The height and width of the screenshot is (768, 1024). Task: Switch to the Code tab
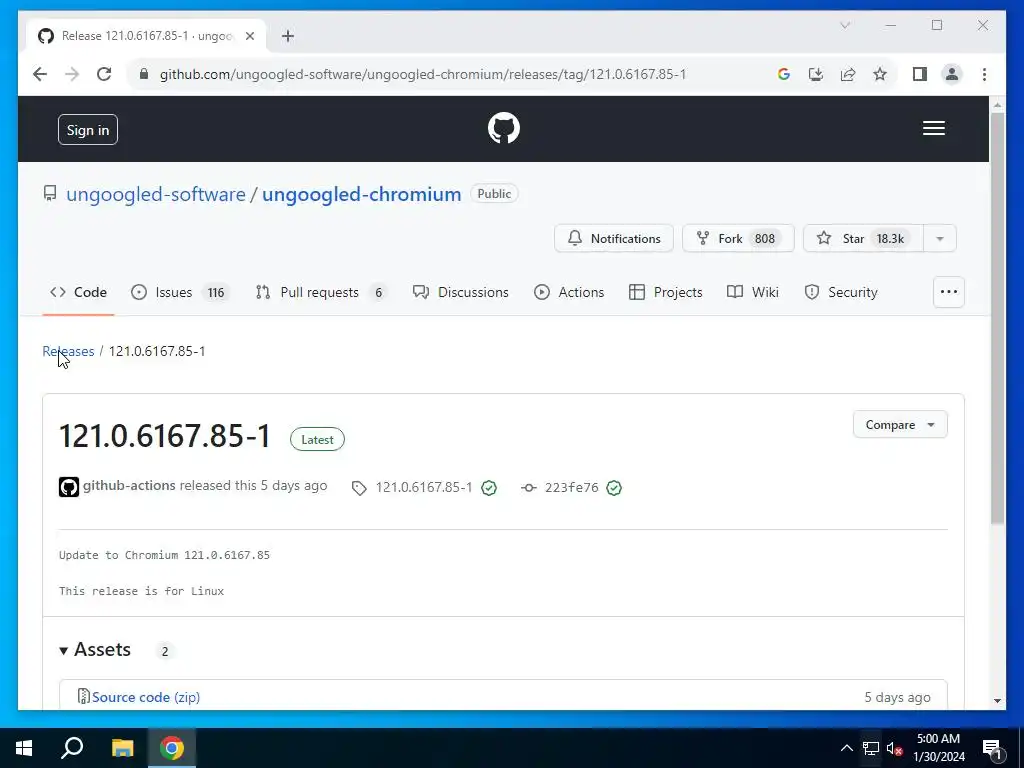coord(78,293)
